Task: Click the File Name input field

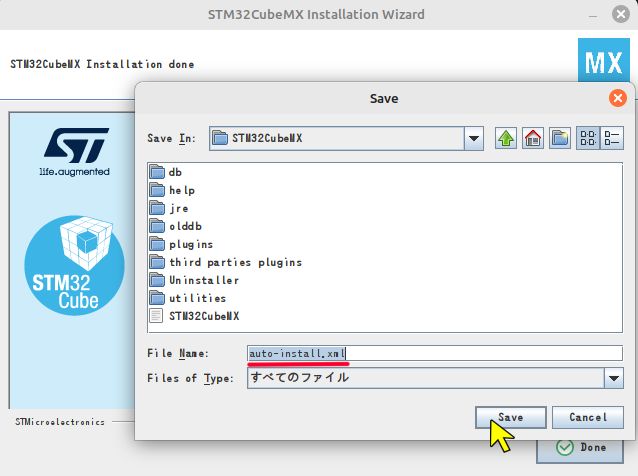Action: point(435,353)
